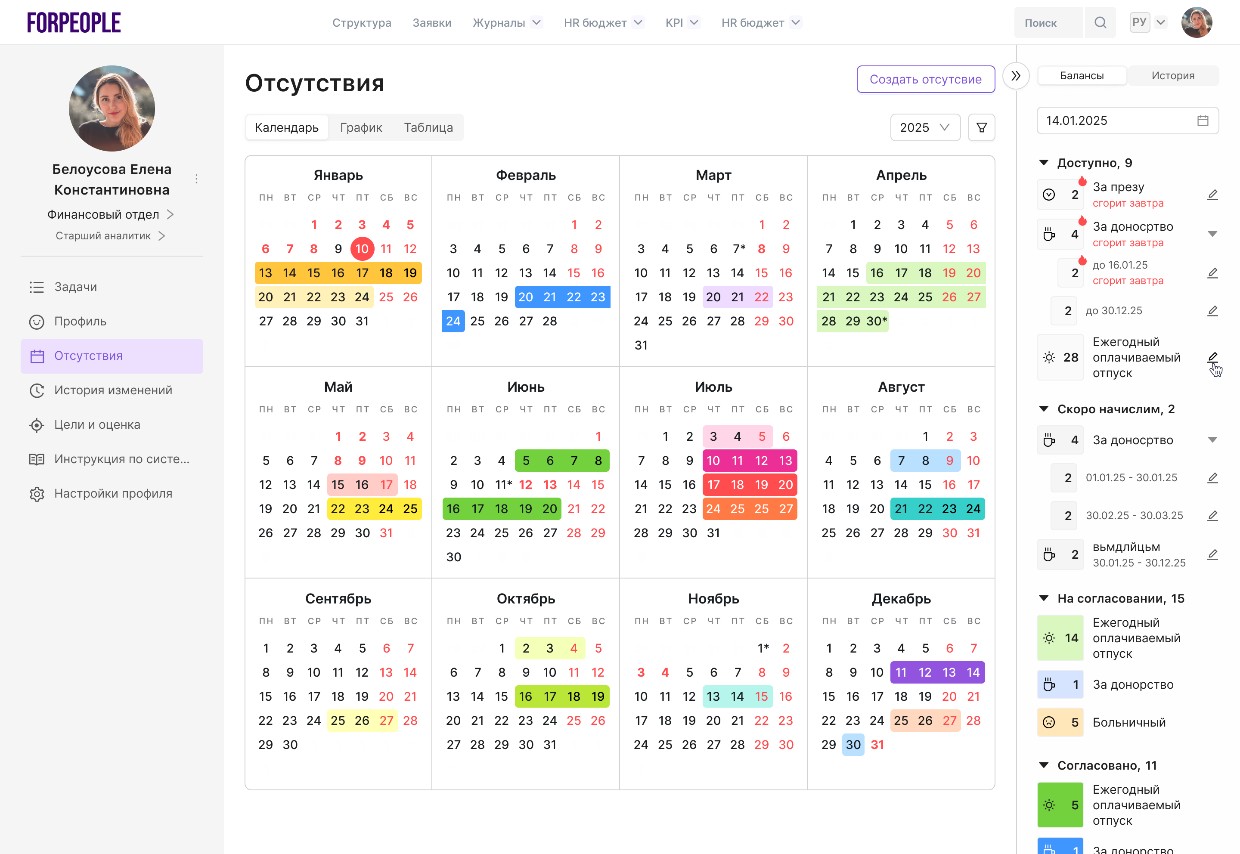
Task: Click the search magnifier icon
Action: point(1100,23)
